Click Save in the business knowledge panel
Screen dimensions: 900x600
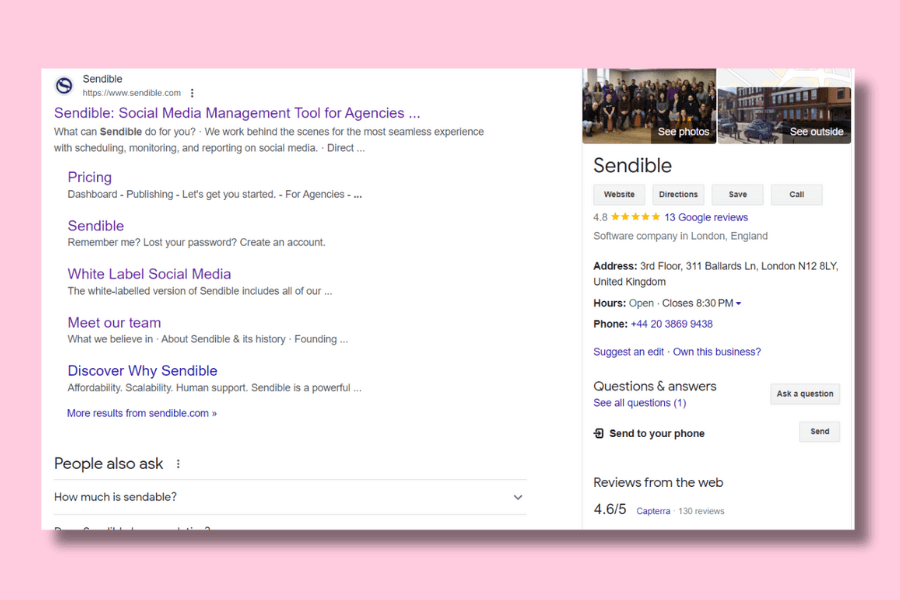click(x=737, y=194)
